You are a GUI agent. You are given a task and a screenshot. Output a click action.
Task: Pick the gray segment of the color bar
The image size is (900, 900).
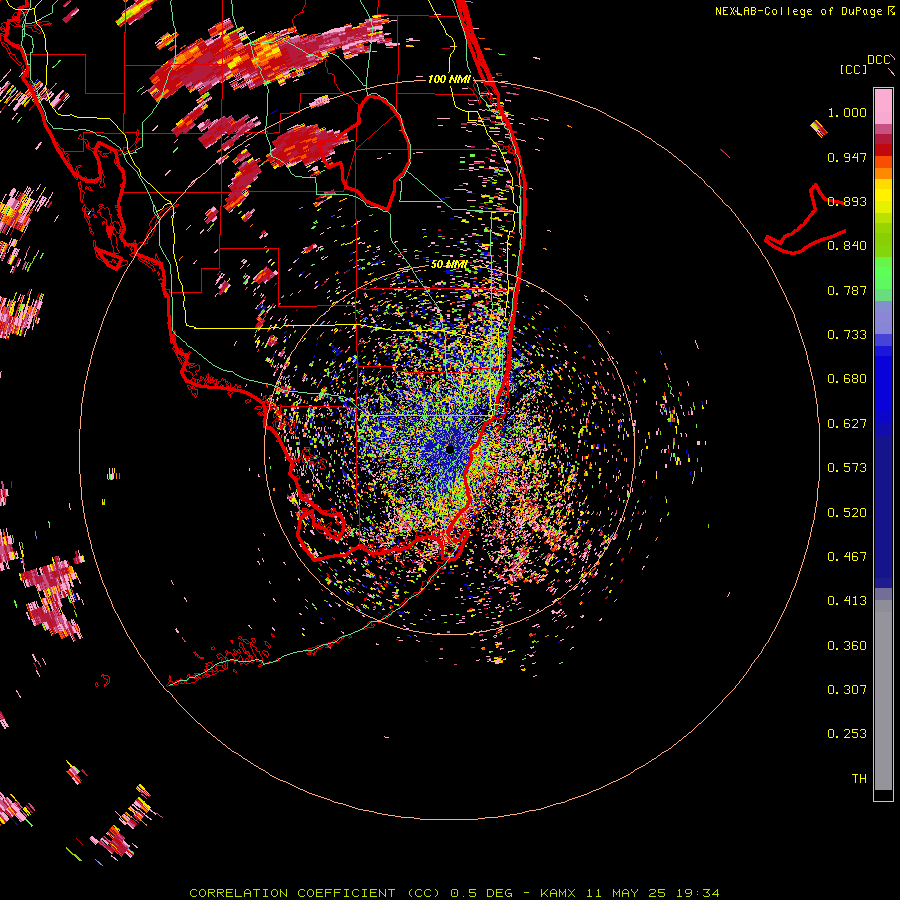pyautogui.click(x=883, y=695)
